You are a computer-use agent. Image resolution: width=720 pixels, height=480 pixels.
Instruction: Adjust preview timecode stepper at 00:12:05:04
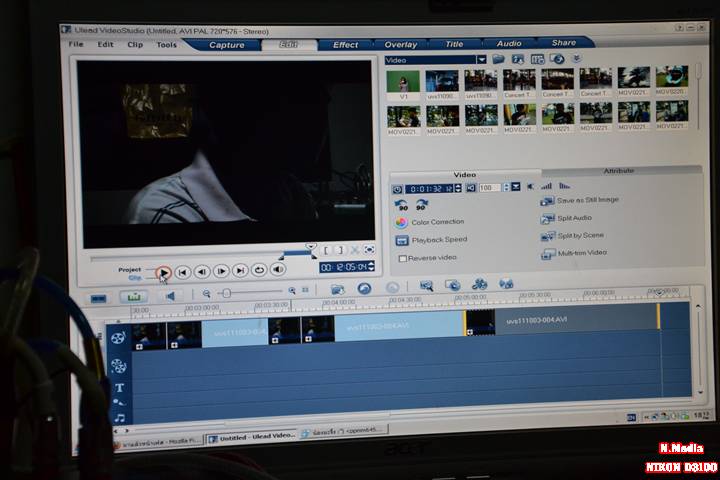tap(371, 267)
